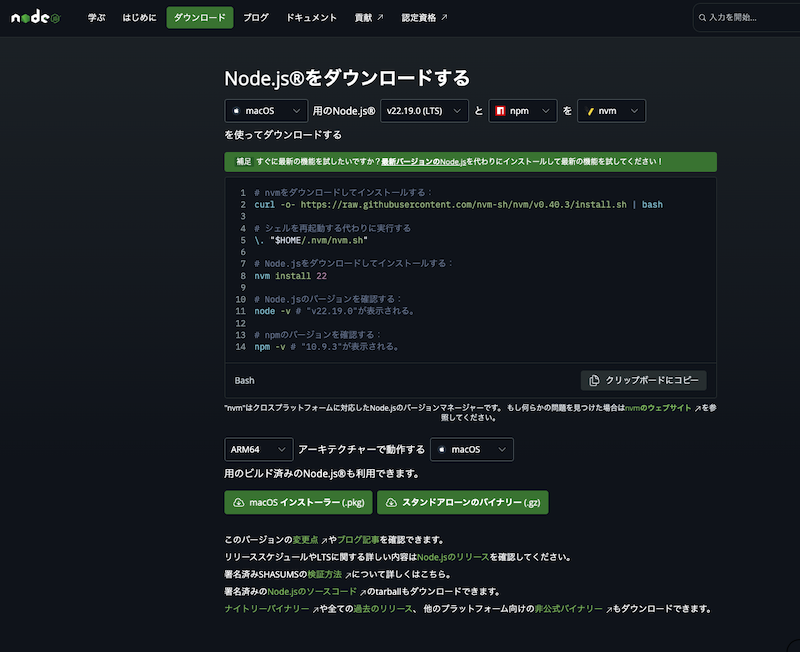Open the ARM64 architecture dropdown

[x=258, y=450]
